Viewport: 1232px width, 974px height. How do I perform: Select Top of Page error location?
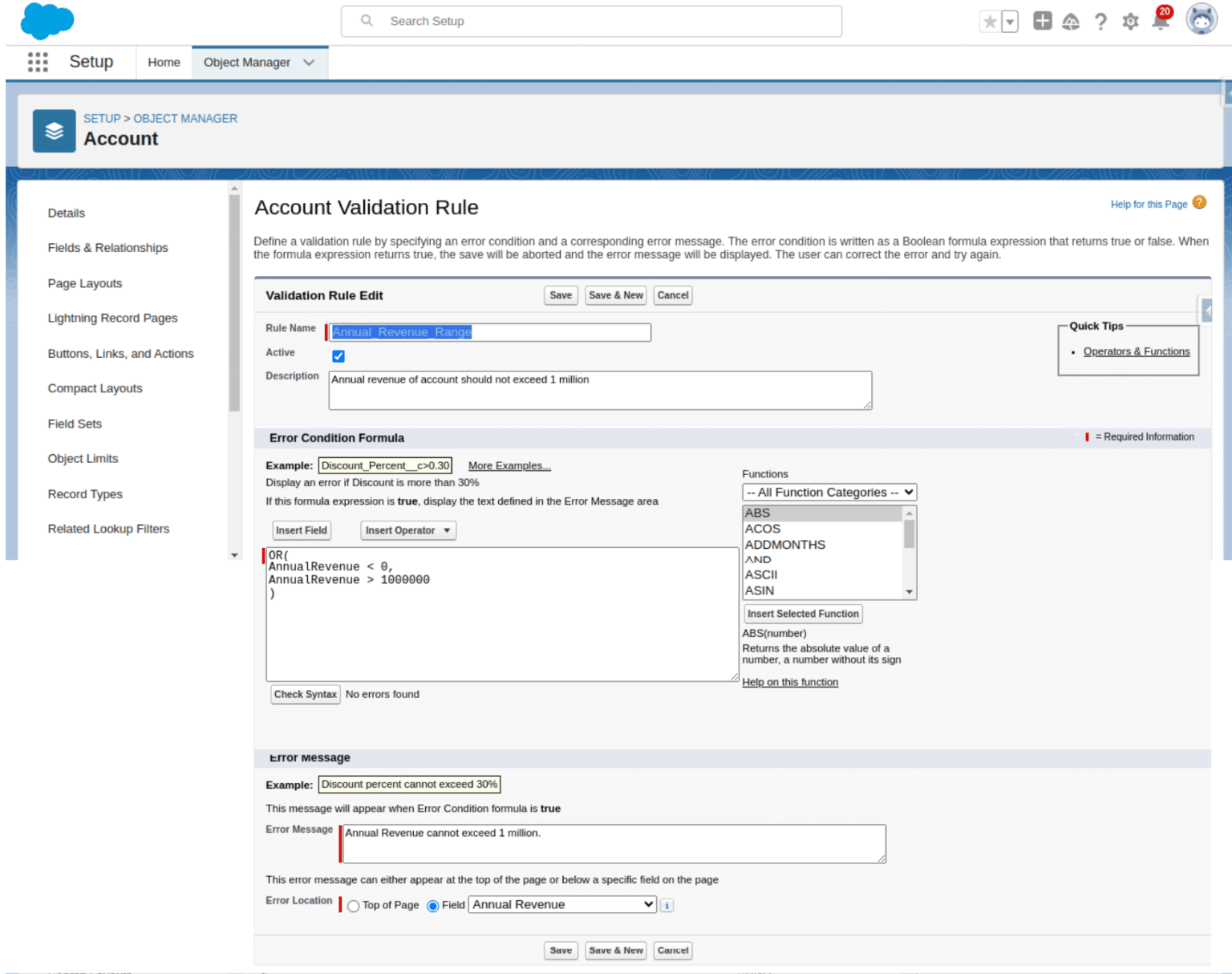(353, 905)
